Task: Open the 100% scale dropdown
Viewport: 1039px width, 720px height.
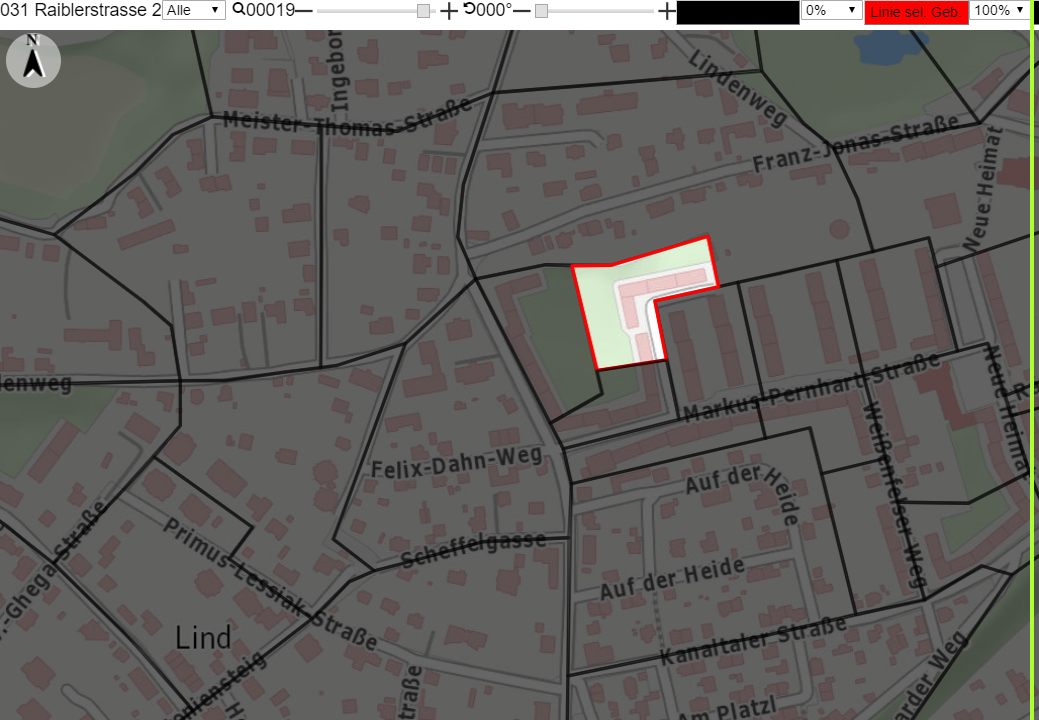Action: tap(999, 10)
